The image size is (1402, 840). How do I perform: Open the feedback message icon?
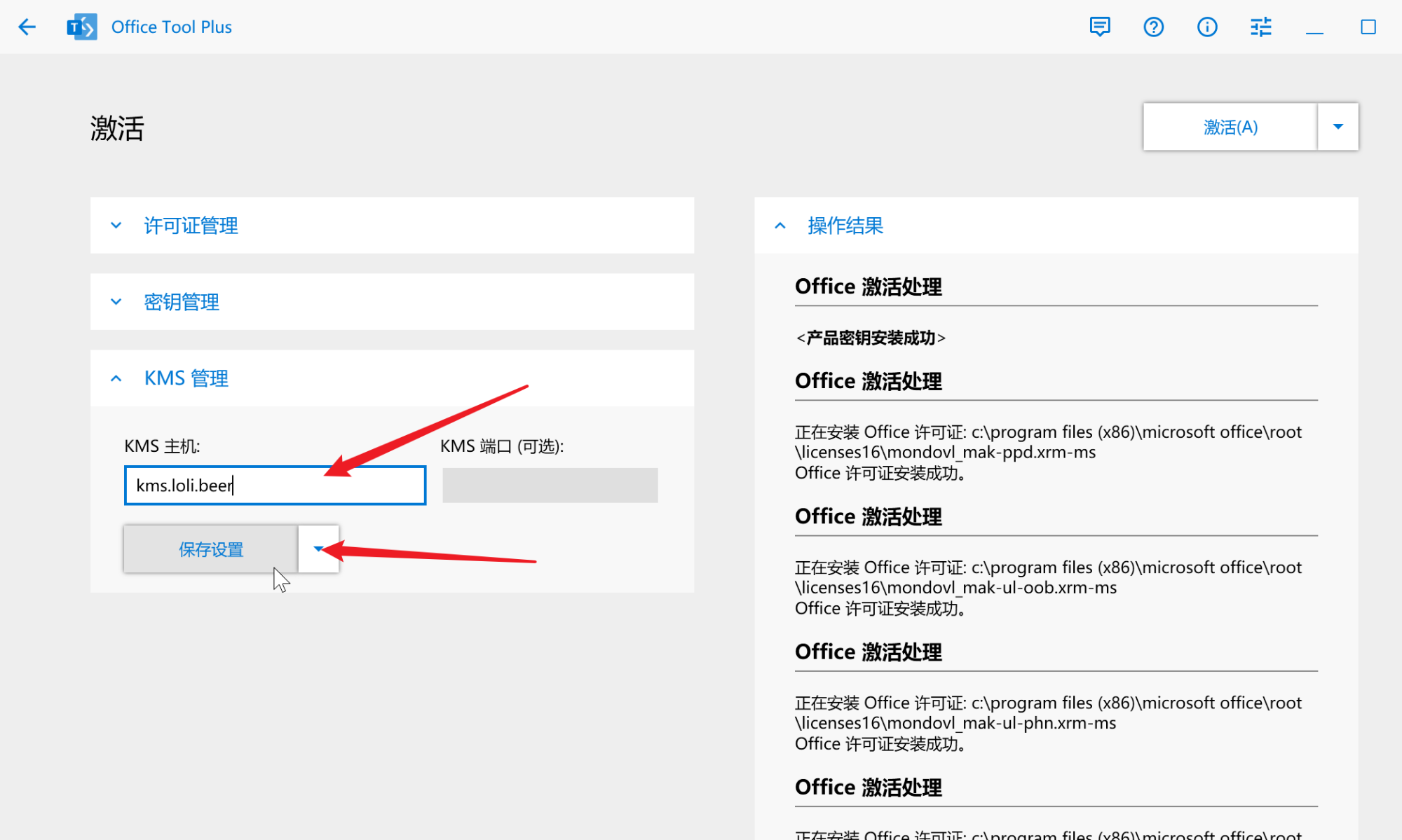click(x=1100, y=27)
